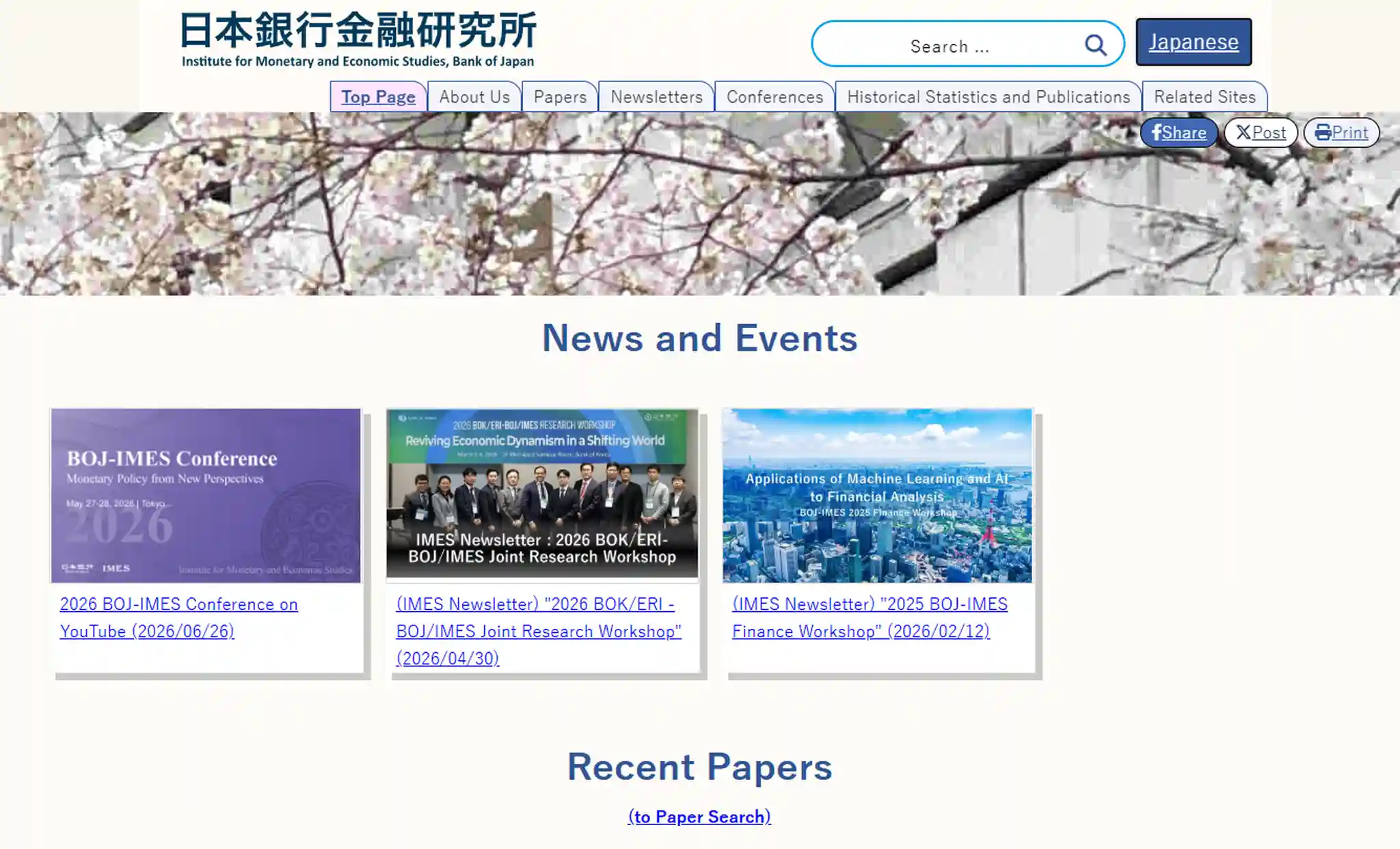The image size is (1400, 849).
Task: Open the Papers navigation tab
Action: [x=560, y=96]
